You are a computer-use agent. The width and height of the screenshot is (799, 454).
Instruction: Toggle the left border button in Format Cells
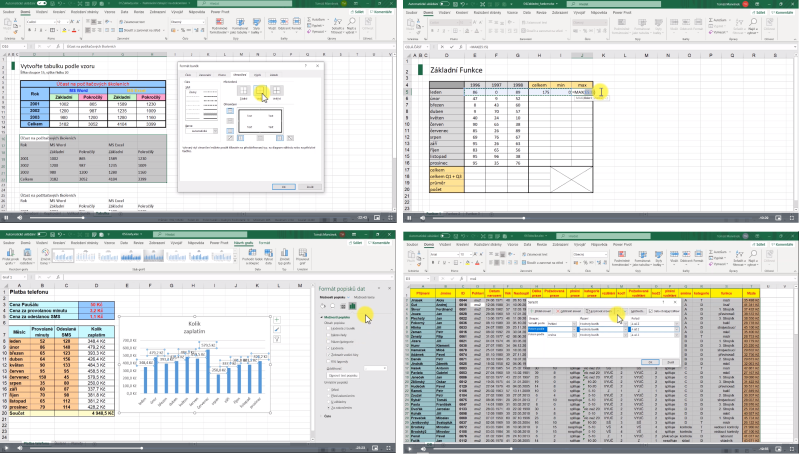tap(241, 138)
